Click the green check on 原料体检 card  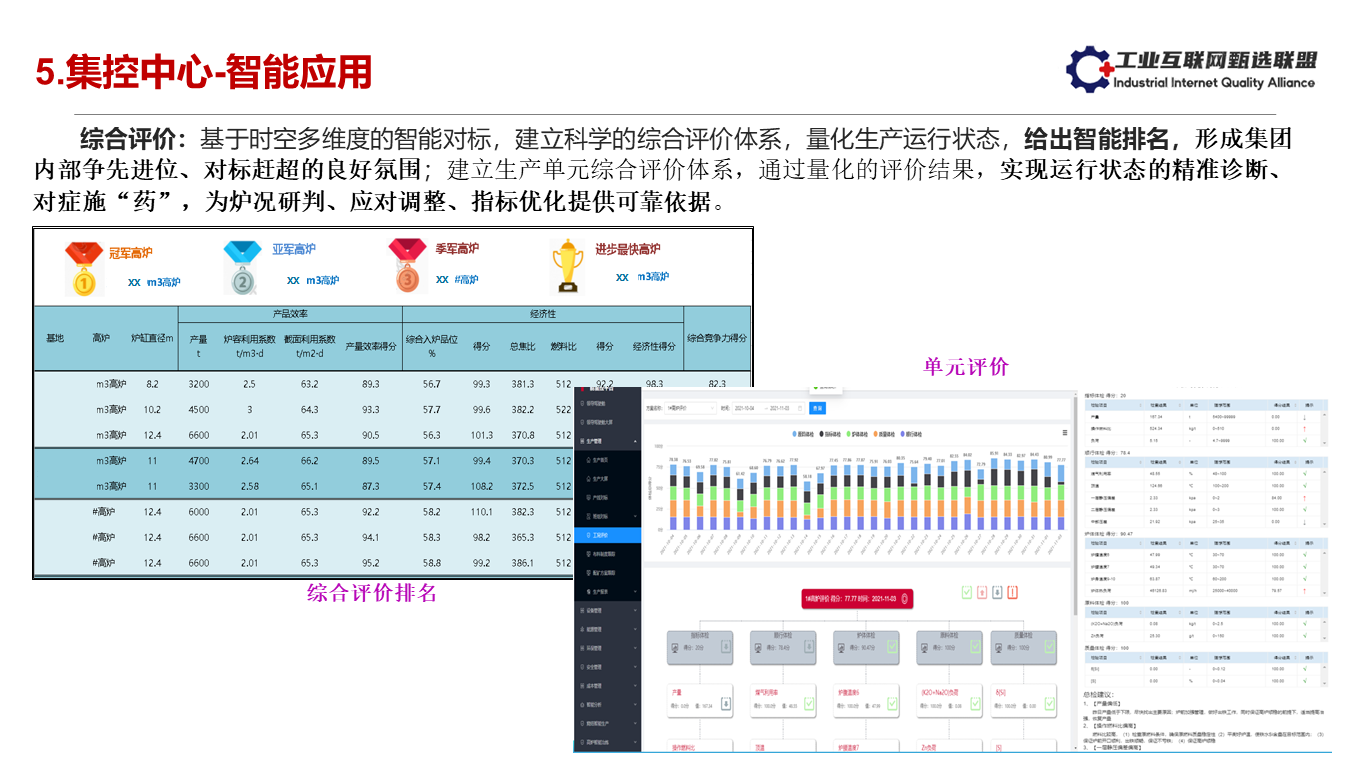975,647
